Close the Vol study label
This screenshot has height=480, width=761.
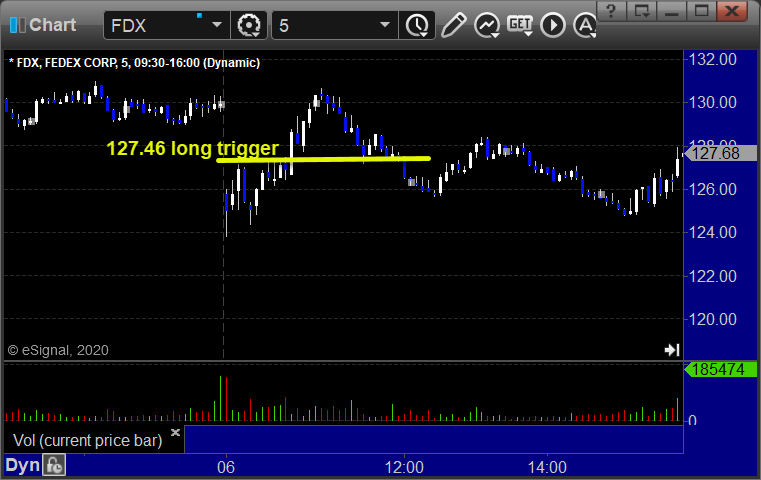click(175, 432)
